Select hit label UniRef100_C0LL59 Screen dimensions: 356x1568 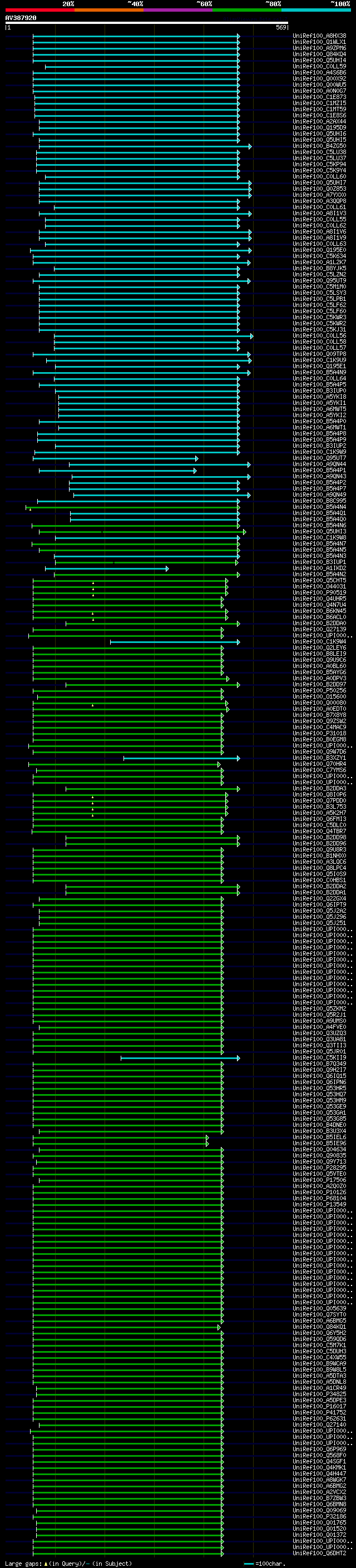click(x=319, y=66)
